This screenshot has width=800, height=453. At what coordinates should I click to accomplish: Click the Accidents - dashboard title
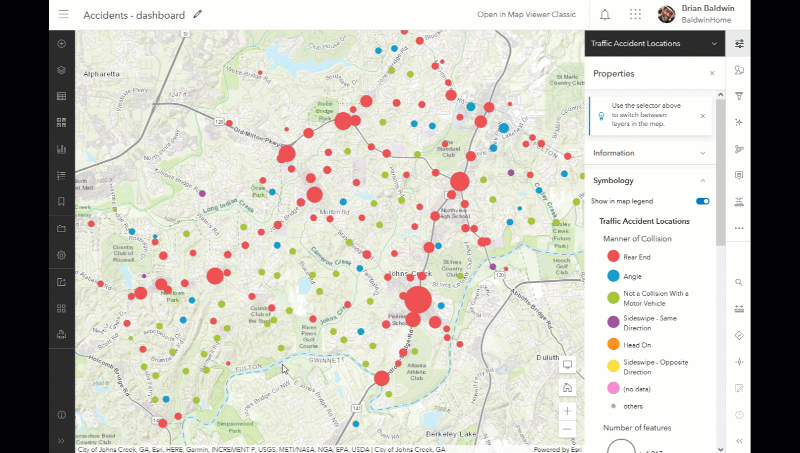coord(134,15)
